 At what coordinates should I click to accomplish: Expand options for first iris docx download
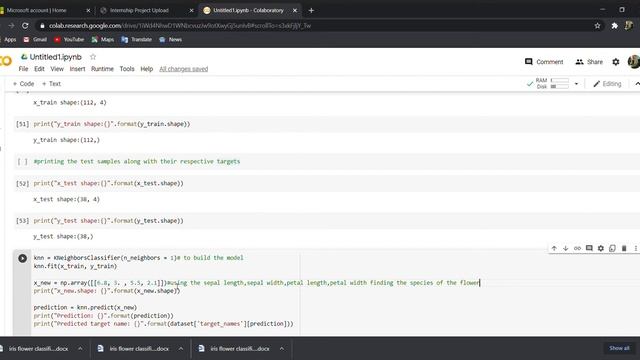point(80,349)
